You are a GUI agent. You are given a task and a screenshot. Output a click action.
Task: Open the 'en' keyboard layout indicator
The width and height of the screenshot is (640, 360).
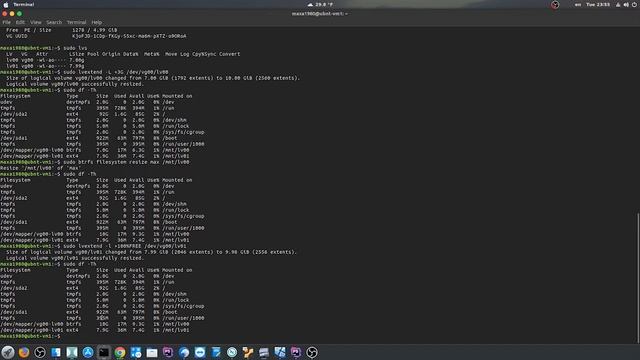[578, 4]
